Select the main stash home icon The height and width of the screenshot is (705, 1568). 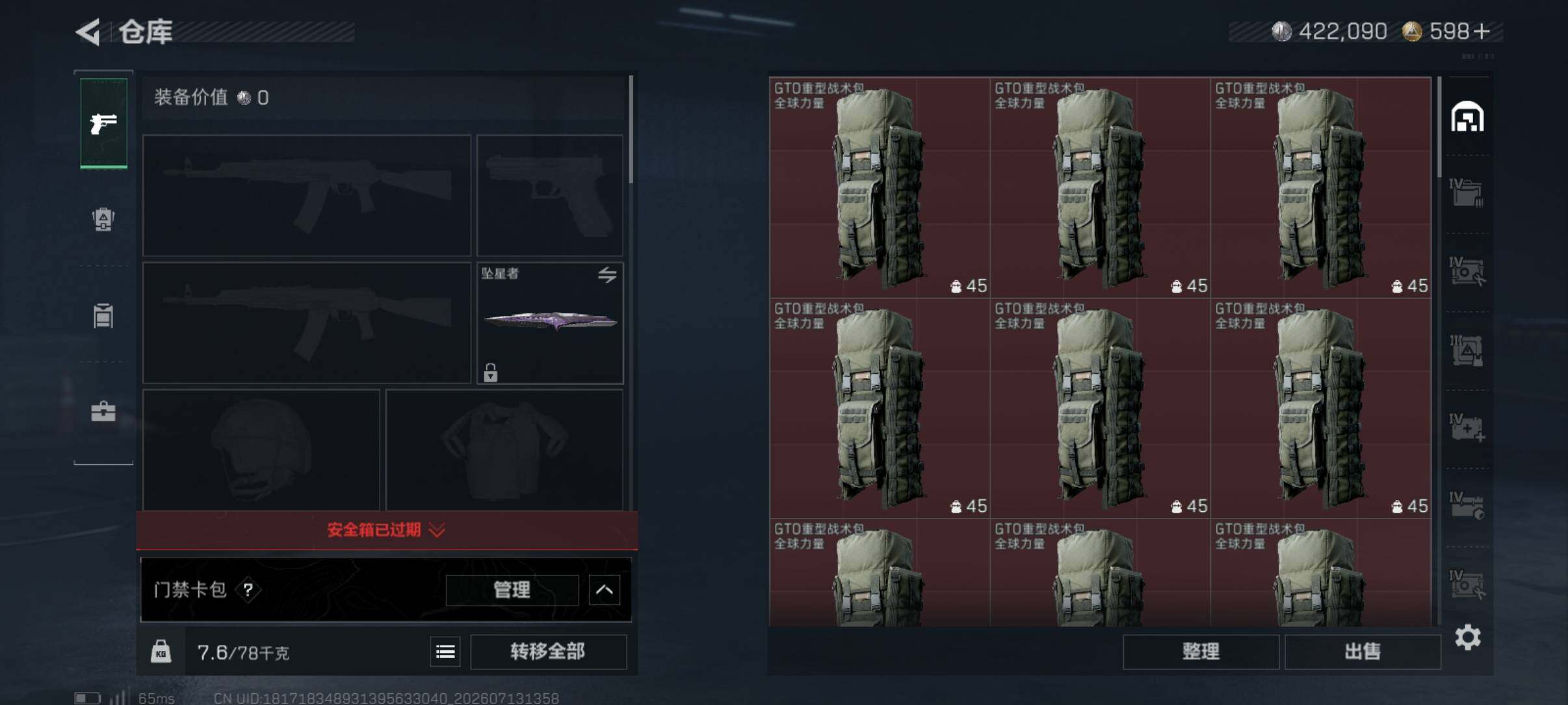(x=1467, y=117)
